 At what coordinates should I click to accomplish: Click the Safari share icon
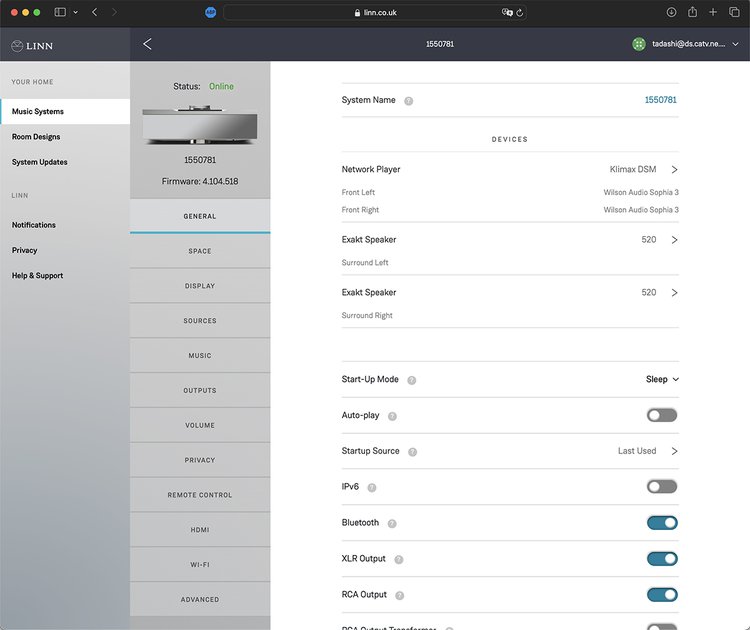click(x=692, y=12)
